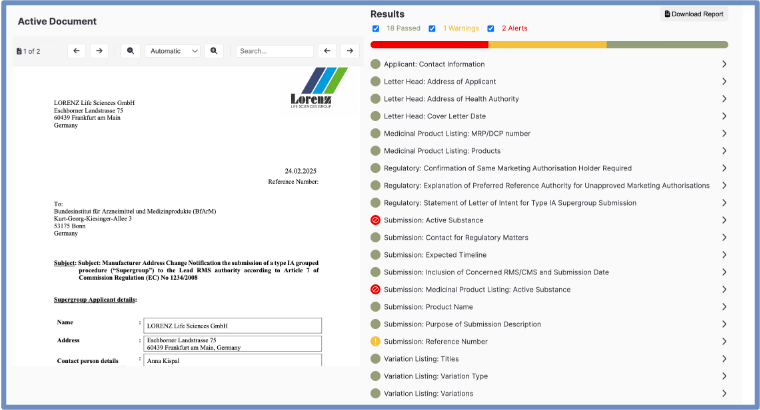Click warning icon for Submission: Reference Number
760x410 pixels.
pyautogui.click(x=375, y=341)
